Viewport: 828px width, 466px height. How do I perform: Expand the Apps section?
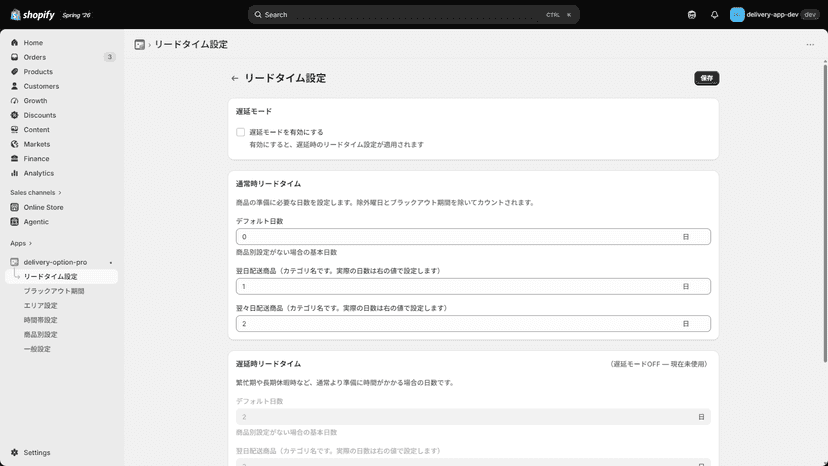(21, 243)
